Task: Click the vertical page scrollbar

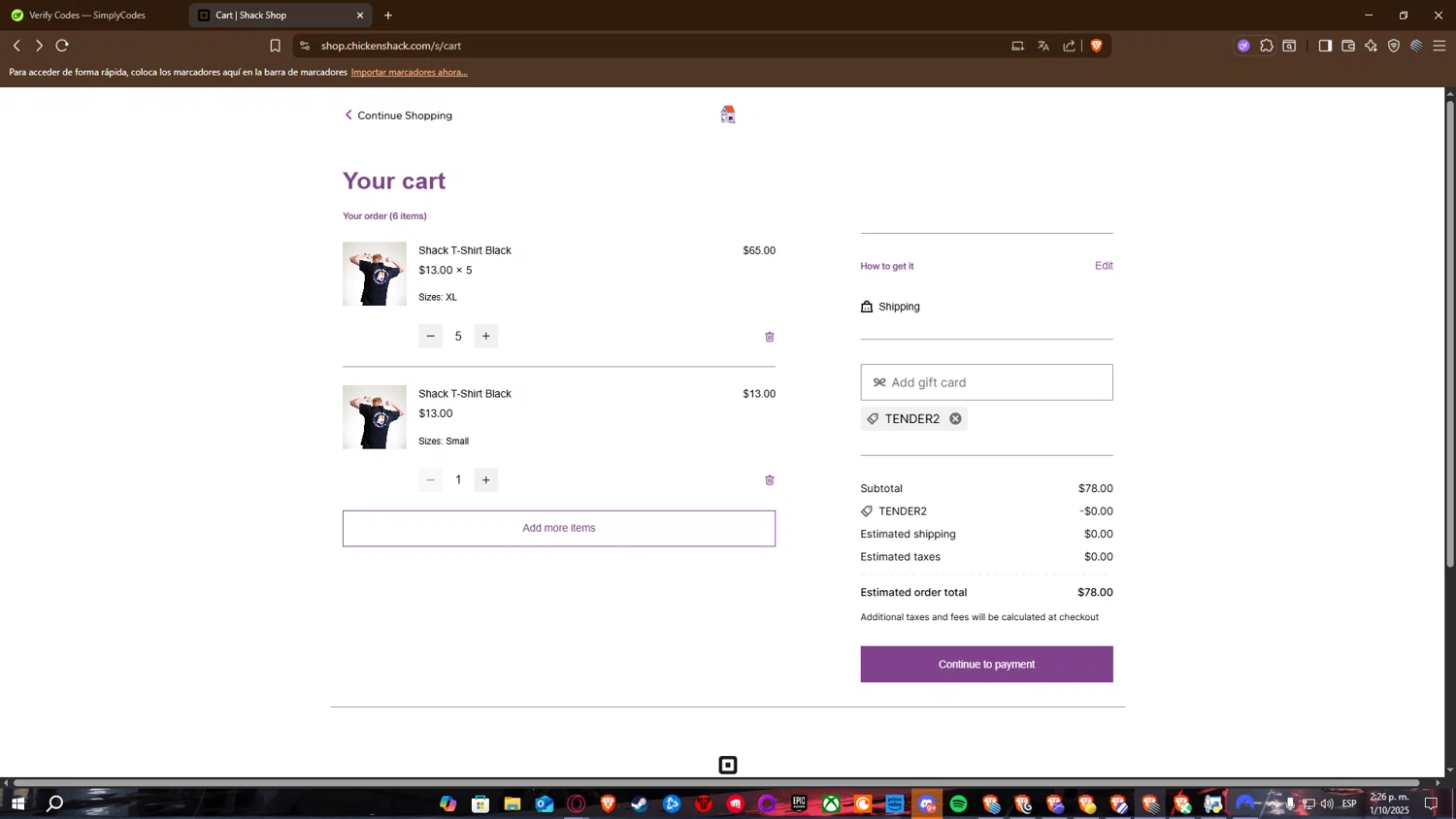Action: 1450,334
